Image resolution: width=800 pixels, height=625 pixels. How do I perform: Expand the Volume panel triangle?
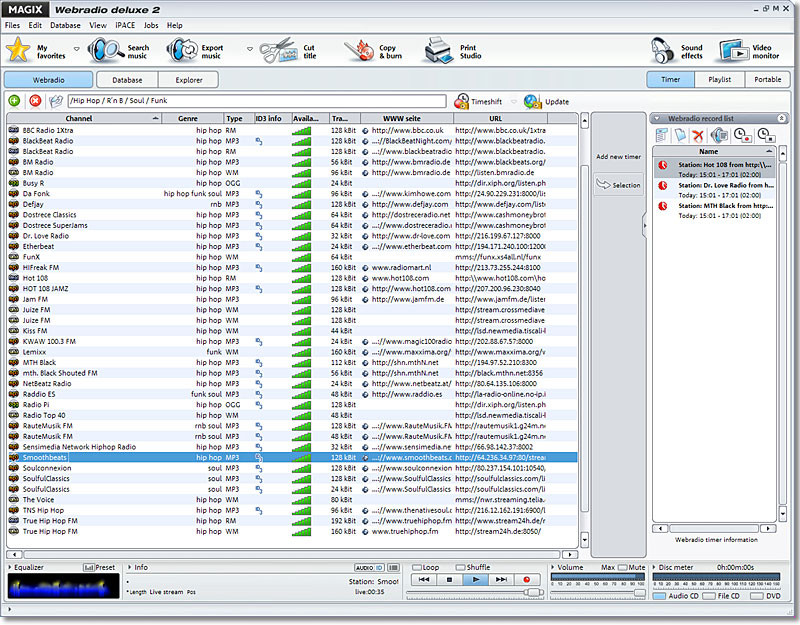tap(553, 567)
